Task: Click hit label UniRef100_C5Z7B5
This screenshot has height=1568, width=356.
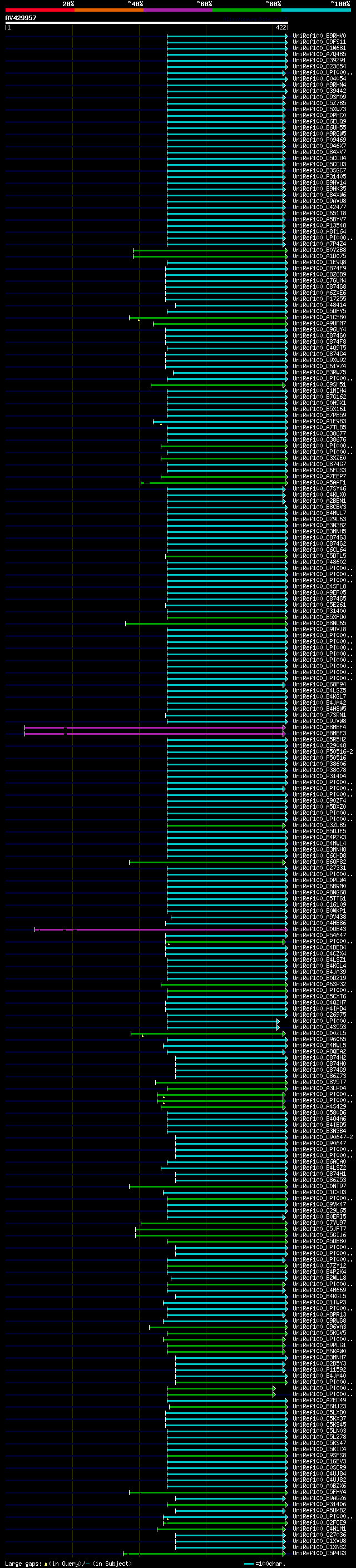Action: pos(319,103)
